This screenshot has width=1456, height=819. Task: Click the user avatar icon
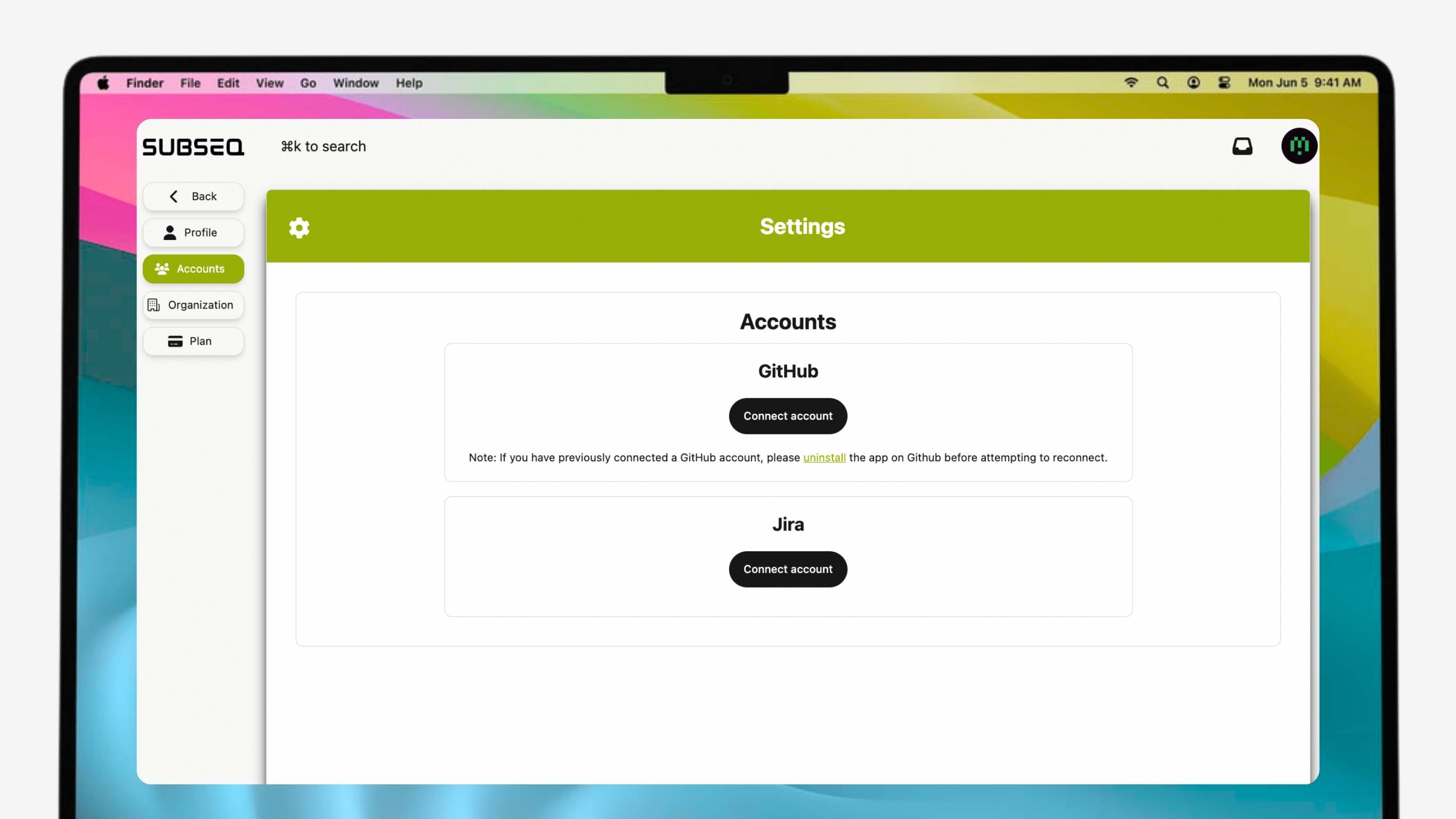click(1298, 147)
